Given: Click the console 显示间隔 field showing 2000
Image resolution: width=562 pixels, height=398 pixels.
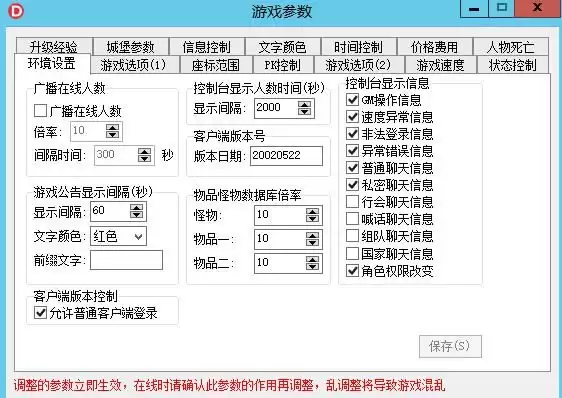Looking at the screenshot, I should 285,108.
